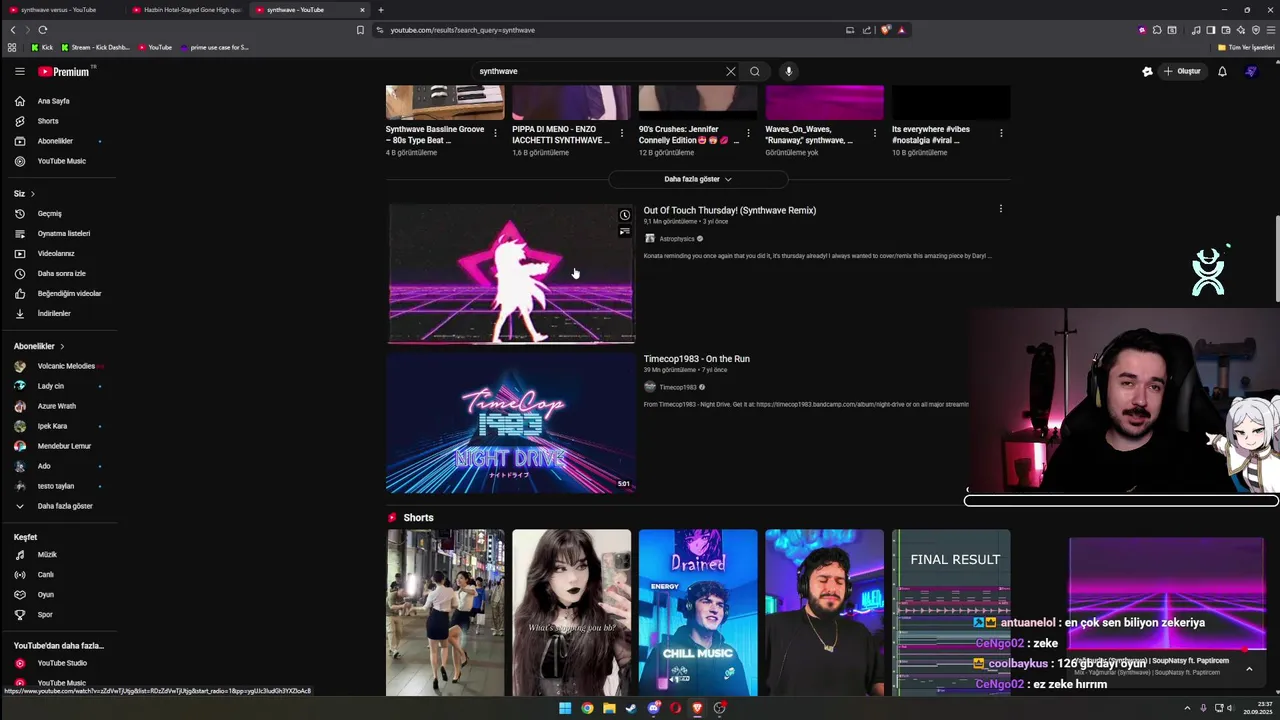Open options for Waves_On_Waves short

[874, 133]
